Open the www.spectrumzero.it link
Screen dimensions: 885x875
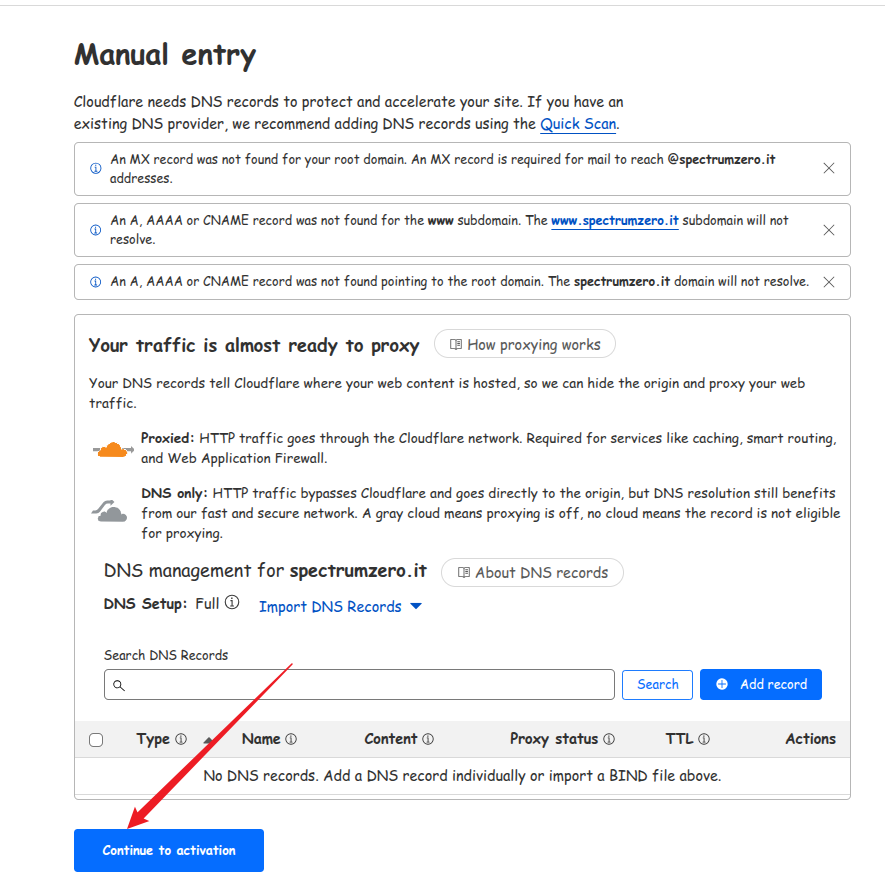click(614, 221)
